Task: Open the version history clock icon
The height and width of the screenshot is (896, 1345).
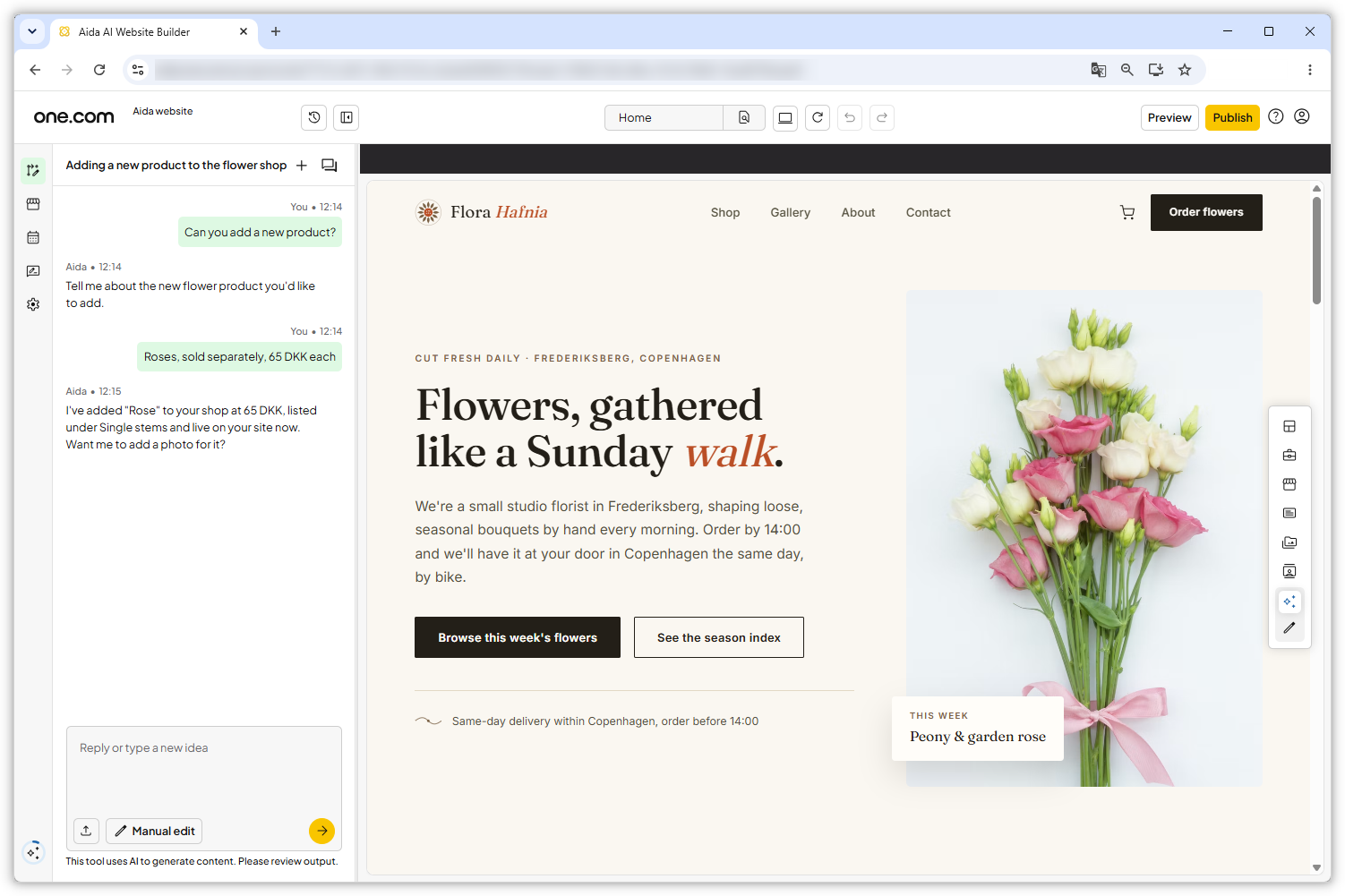Action: [314, 117]
